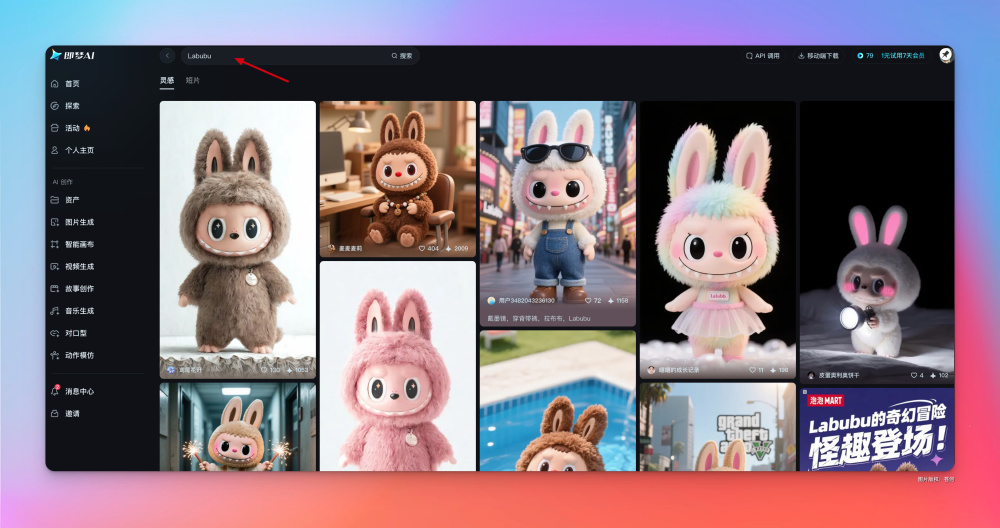Click the 1元试用7天会员 membership link
Image resolution: width=1000 pixels, height=528 pixels.
[902, 56]
